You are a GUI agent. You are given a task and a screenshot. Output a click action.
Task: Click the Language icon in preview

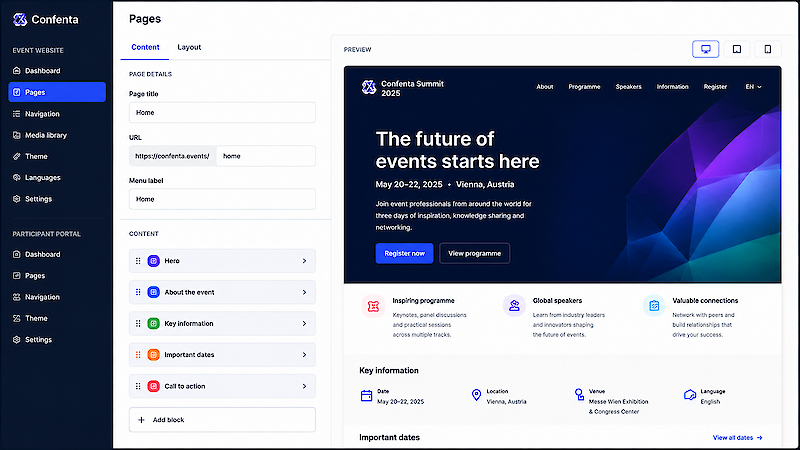690,395
